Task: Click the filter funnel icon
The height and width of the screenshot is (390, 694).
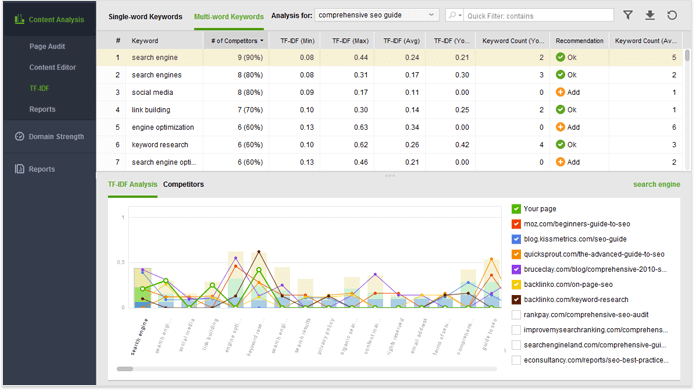Action: click(628, 15)
